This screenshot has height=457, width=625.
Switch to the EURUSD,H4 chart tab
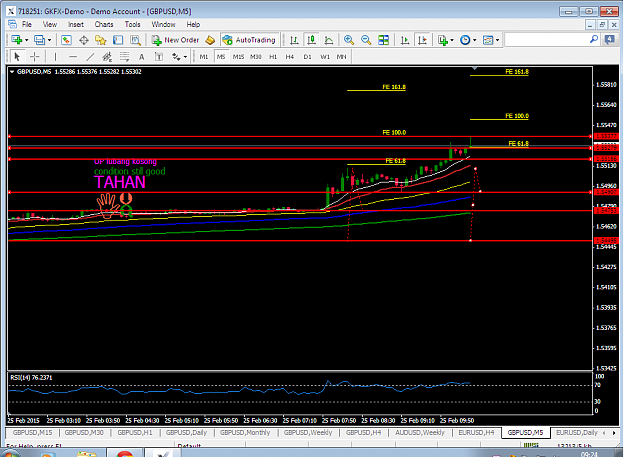click(476, 432)
